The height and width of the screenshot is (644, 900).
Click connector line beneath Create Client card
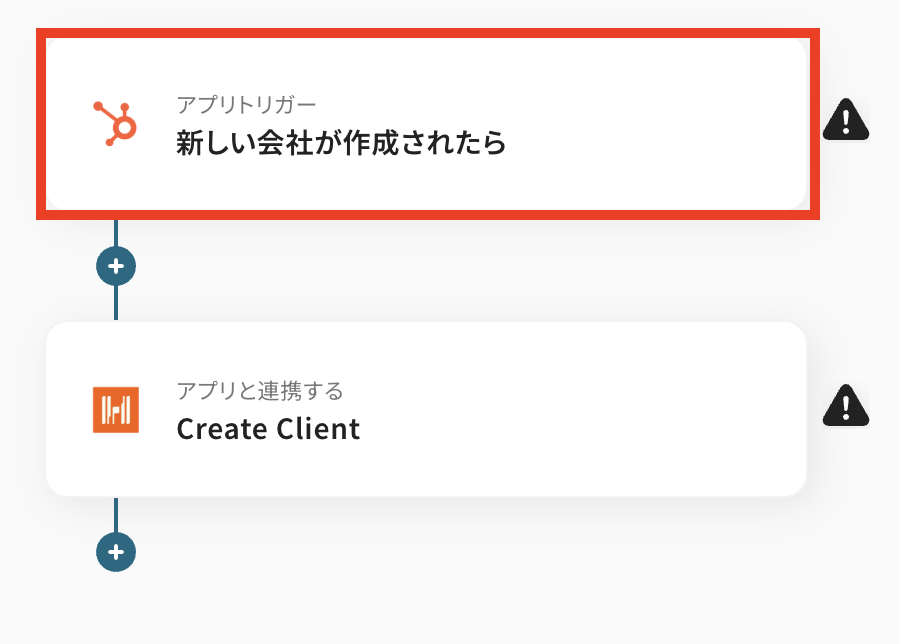point(116,514)
